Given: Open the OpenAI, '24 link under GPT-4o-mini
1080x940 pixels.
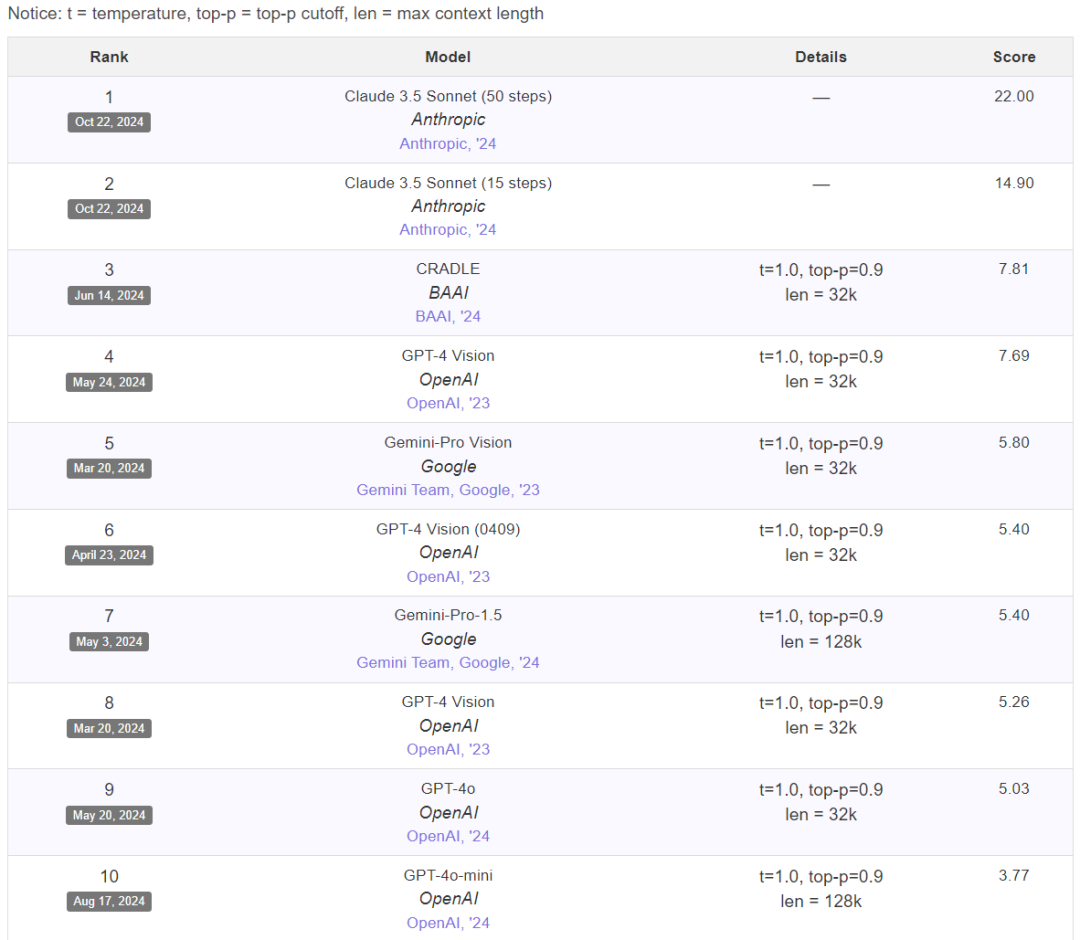Looking at the screenshot, I should click(448, 923).
